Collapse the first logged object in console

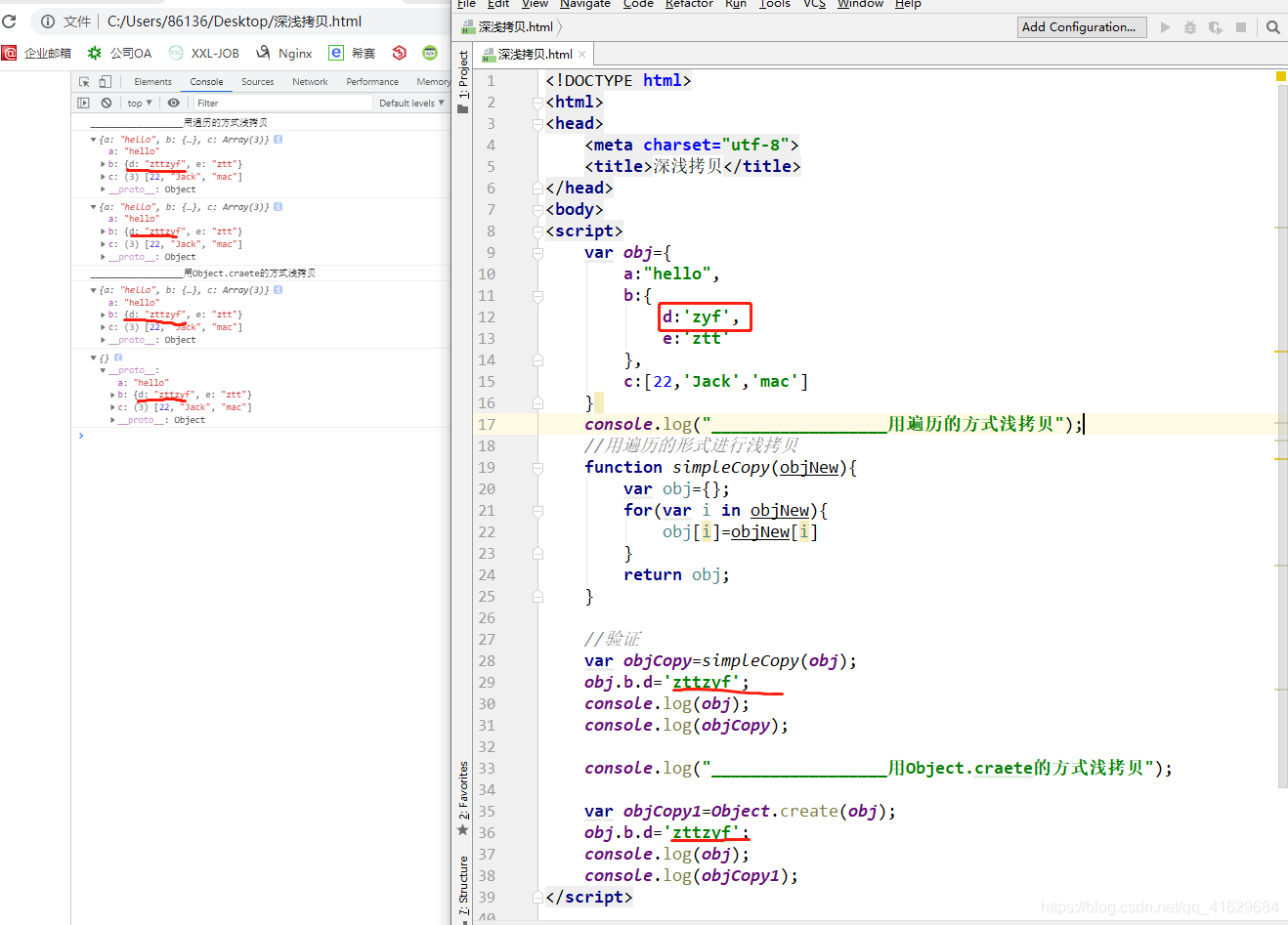[x=93, y=140]
